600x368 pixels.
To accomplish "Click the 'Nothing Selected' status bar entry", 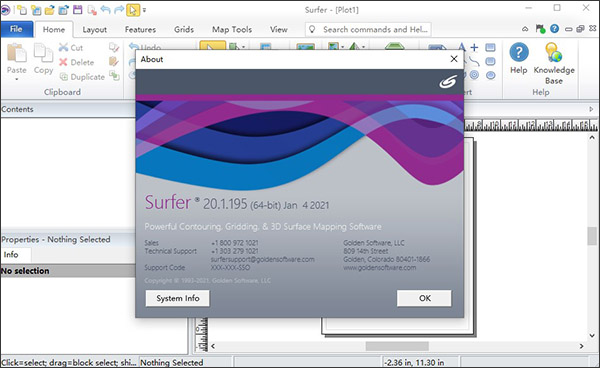I will click(171, 362).
